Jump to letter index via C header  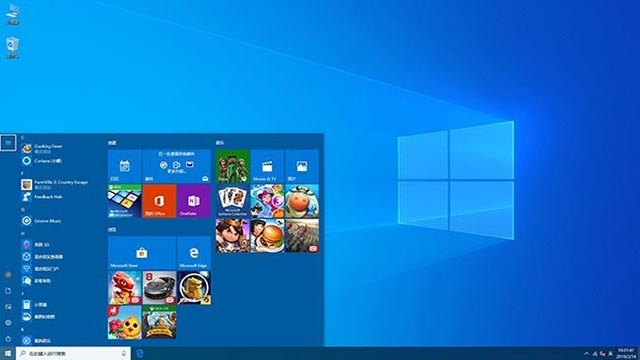(23, 138)
